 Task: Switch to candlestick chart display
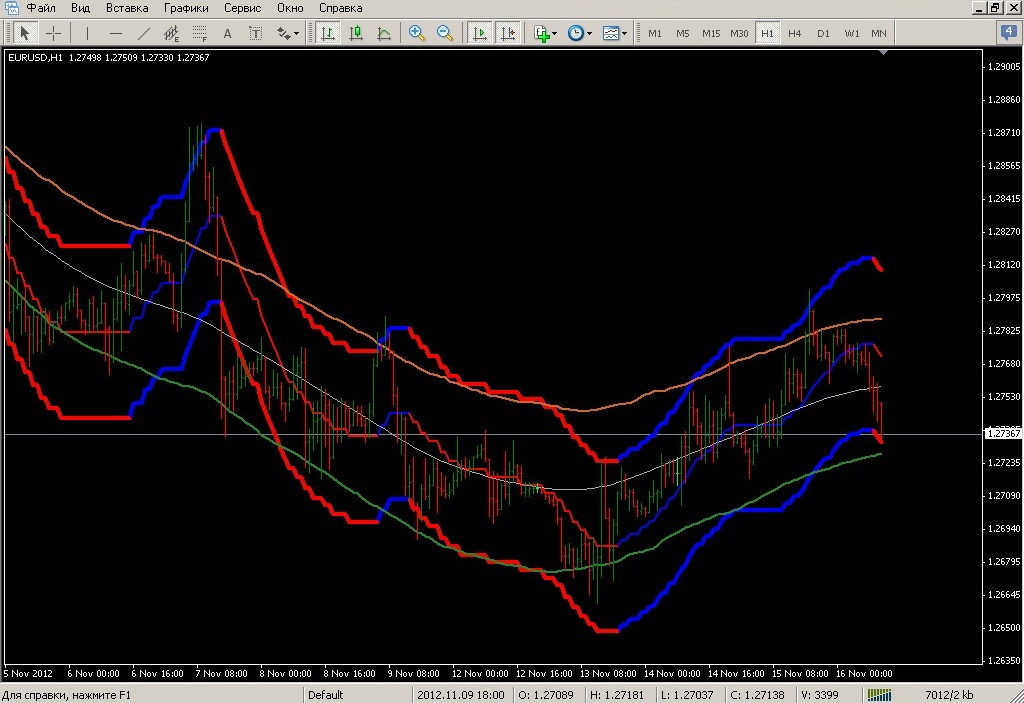point(356,33)
